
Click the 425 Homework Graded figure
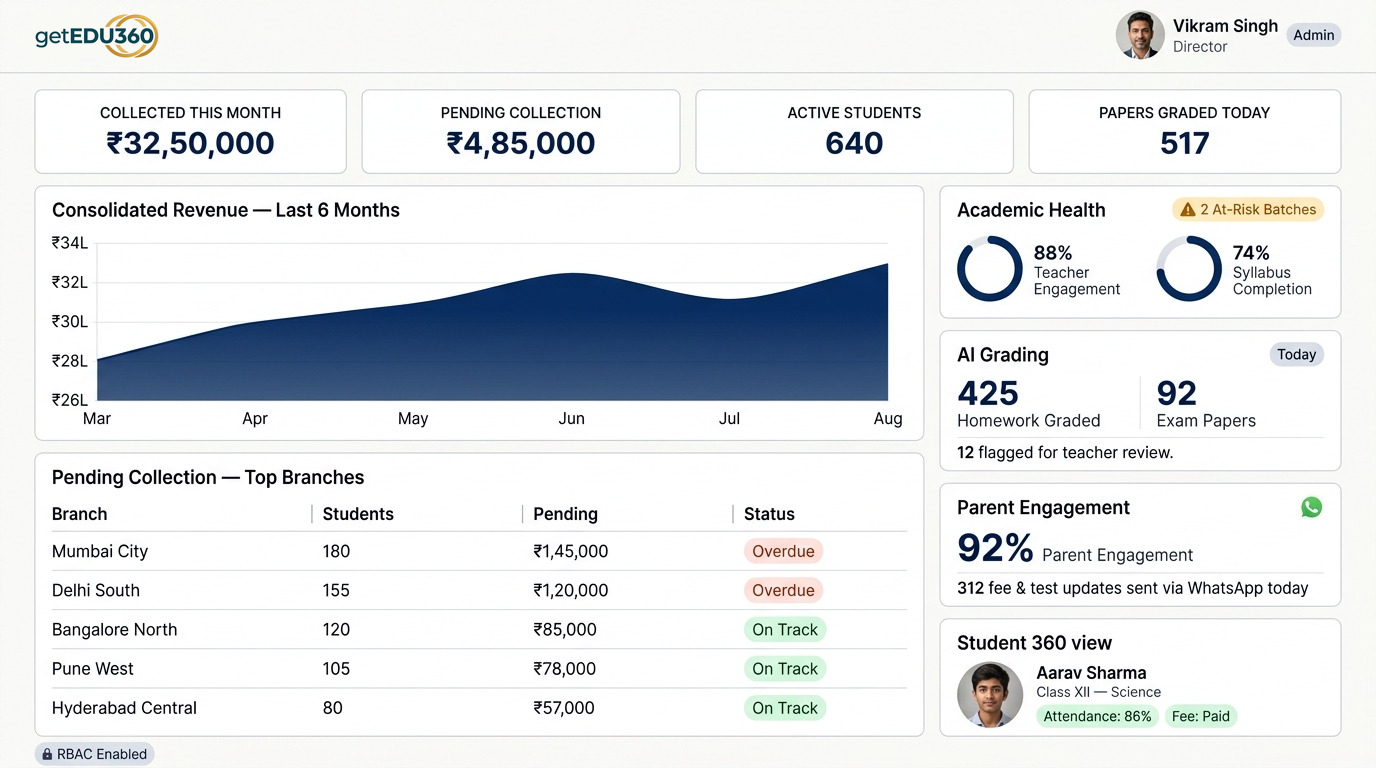pyautogui.click(x=988, y=393)
